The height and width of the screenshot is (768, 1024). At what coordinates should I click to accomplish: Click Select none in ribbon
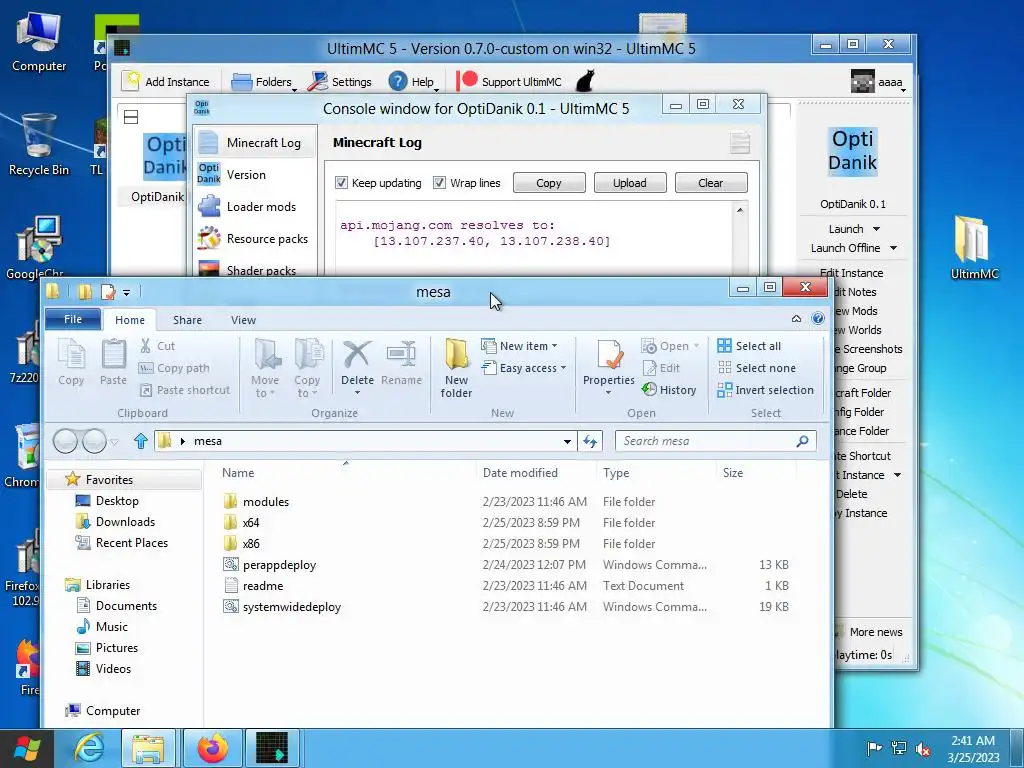[x=756, y=368]
